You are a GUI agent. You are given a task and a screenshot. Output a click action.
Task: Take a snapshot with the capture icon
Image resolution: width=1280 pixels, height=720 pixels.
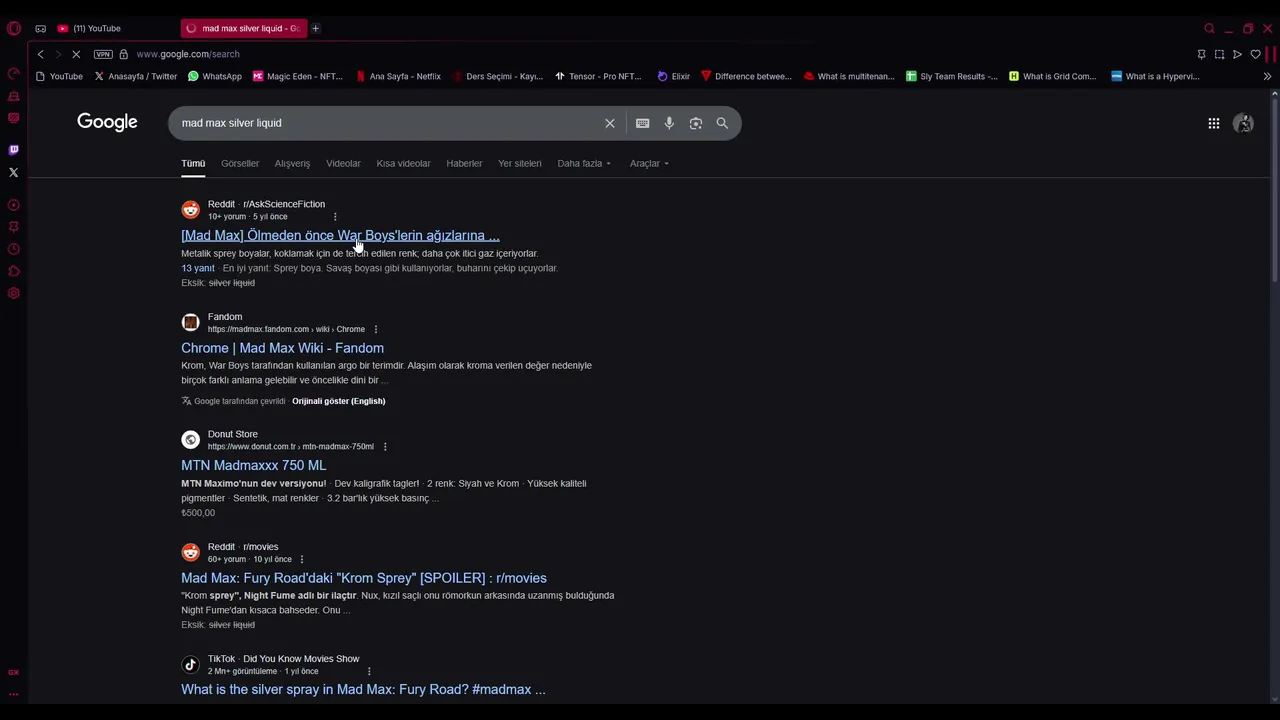(x=1219, y=54)
